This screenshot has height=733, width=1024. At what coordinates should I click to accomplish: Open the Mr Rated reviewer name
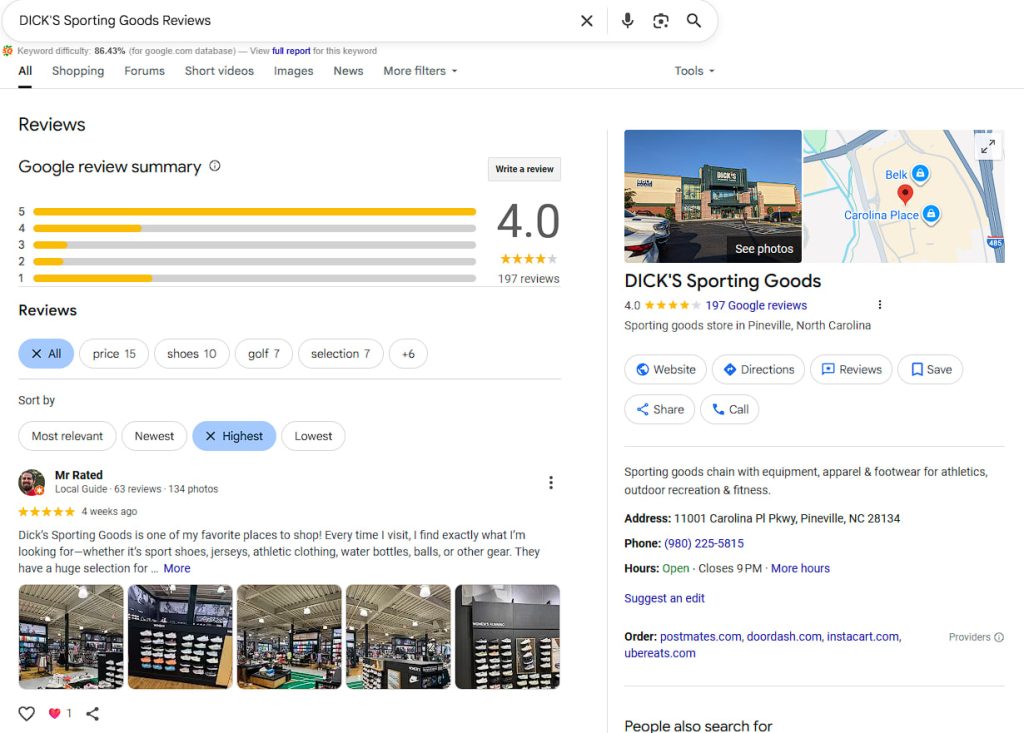(78, 475)
